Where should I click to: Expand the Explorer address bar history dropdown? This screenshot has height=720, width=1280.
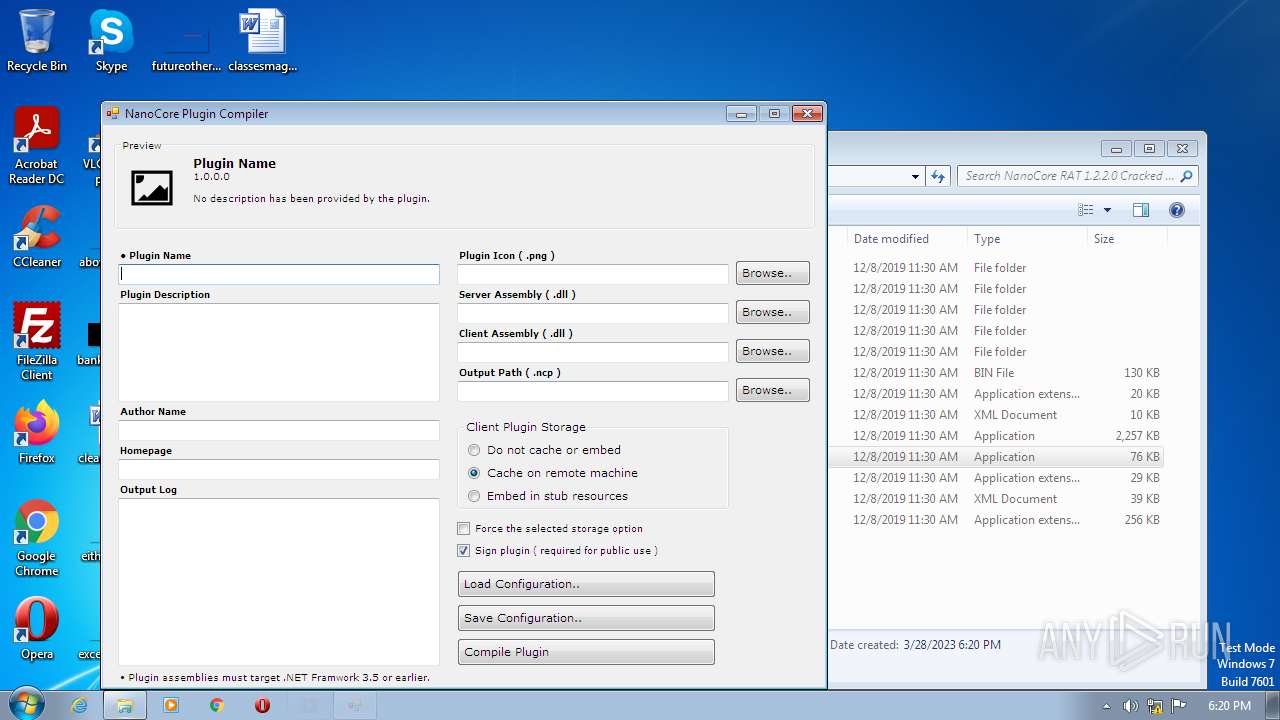[x=915, y=176]
